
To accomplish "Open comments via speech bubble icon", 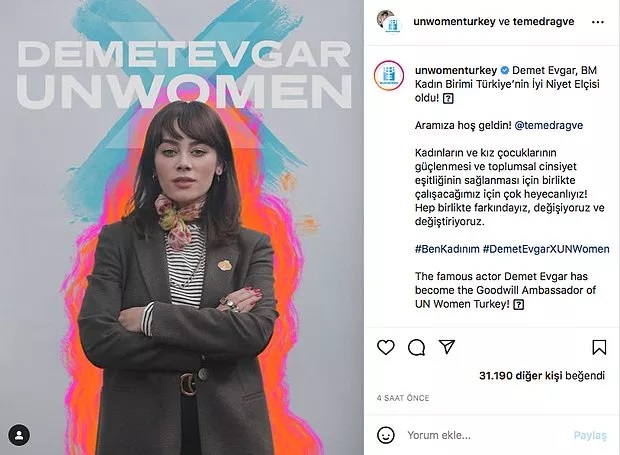I will [416, 348].
